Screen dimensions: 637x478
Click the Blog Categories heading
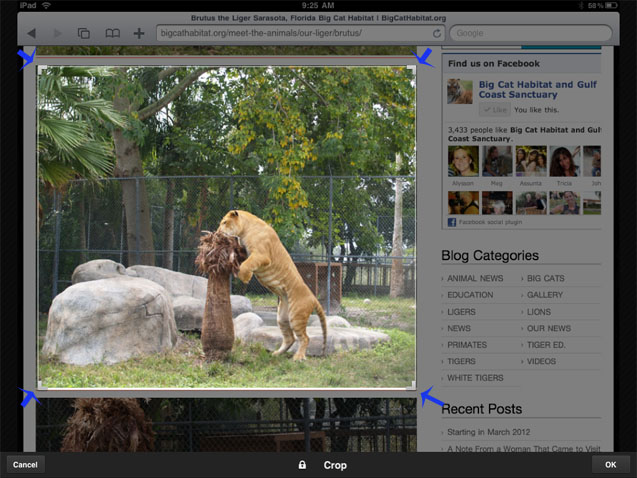(490, 255)
